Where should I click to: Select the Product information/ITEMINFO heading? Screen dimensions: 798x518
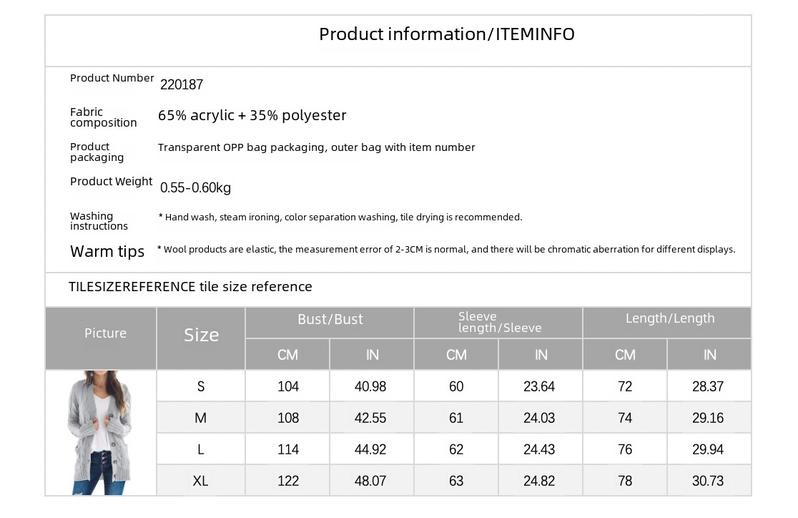(446, 34)
